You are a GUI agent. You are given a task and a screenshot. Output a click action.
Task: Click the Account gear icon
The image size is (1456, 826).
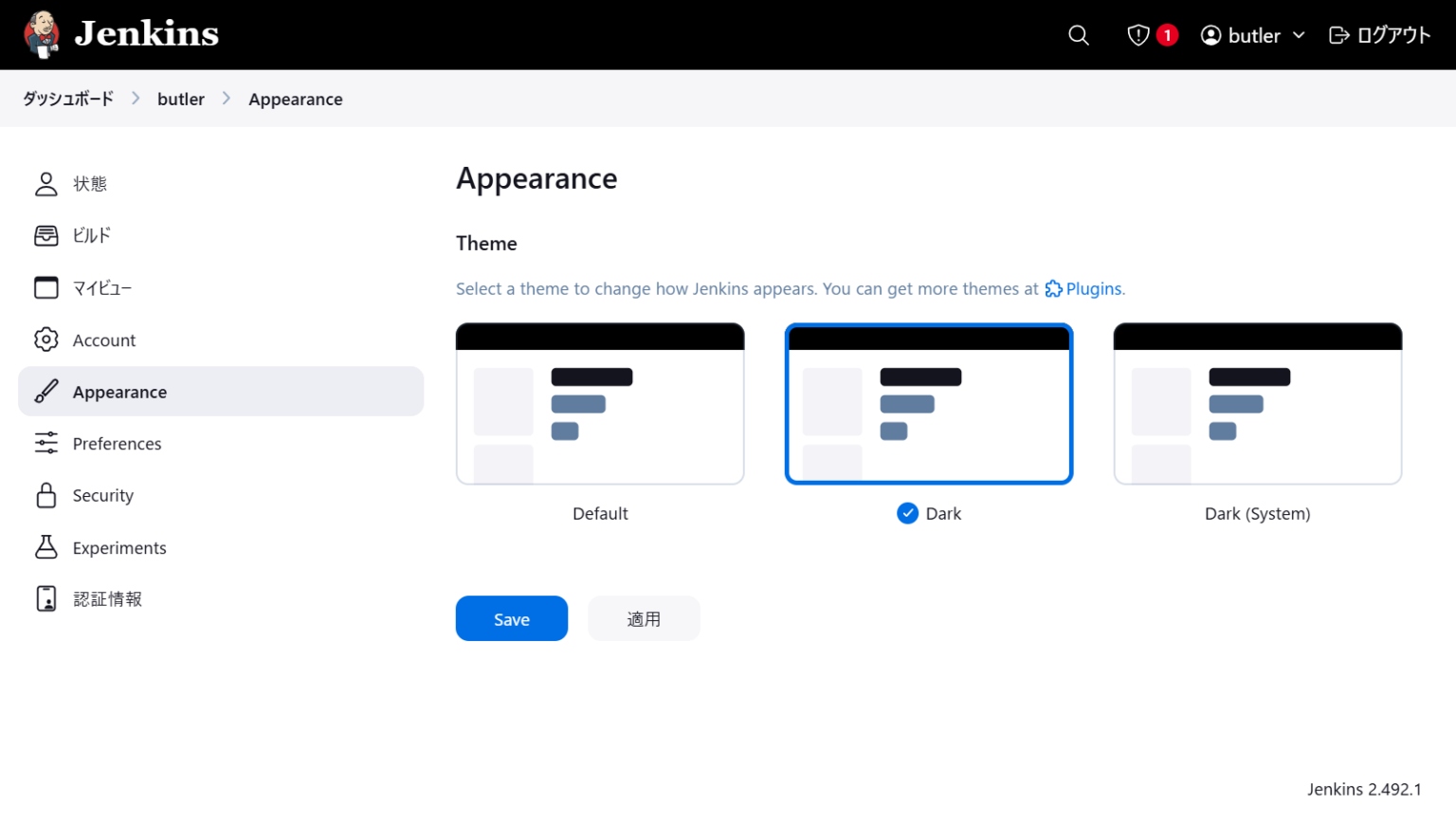pos(45,340)
